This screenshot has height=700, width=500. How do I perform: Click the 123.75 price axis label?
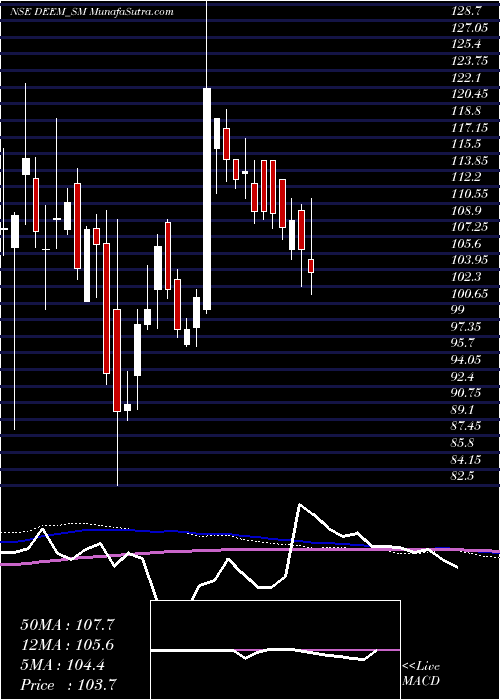click(469, 61)
